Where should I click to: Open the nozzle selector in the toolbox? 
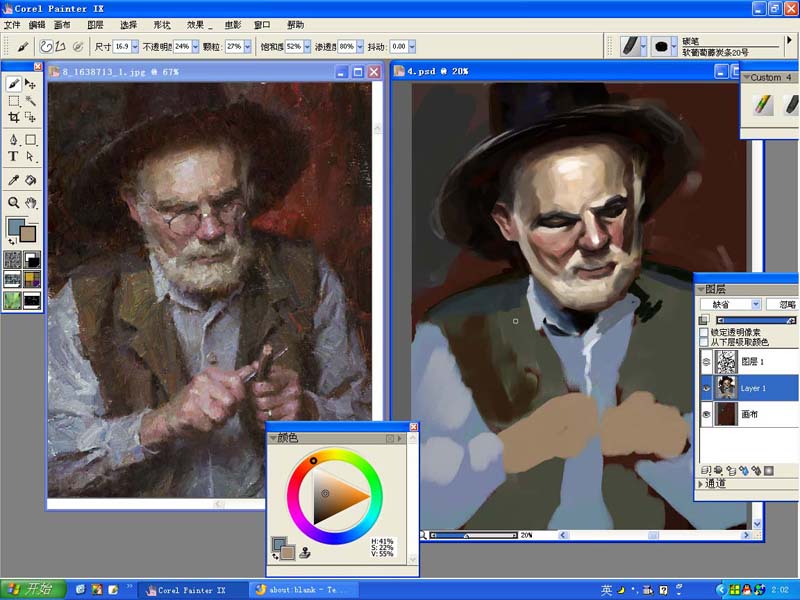click(x=32, y=300)
